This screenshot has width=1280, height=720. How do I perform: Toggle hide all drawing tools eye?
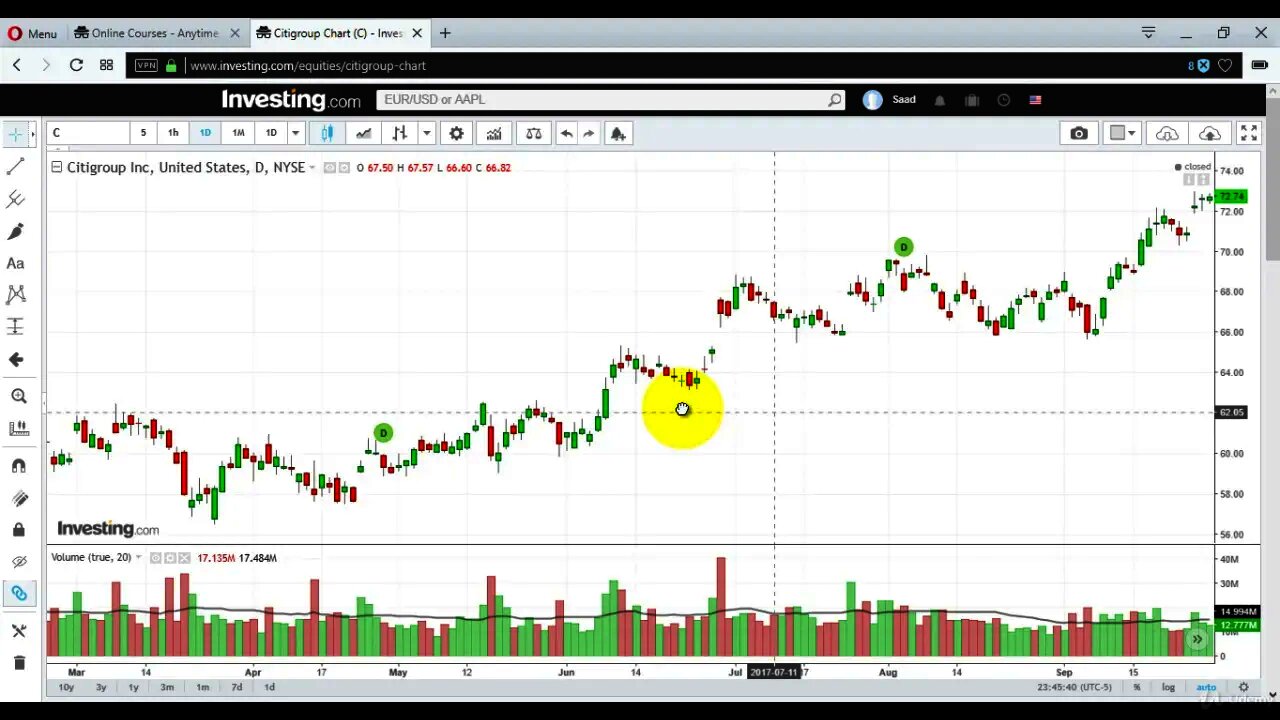tap(18, 561)
